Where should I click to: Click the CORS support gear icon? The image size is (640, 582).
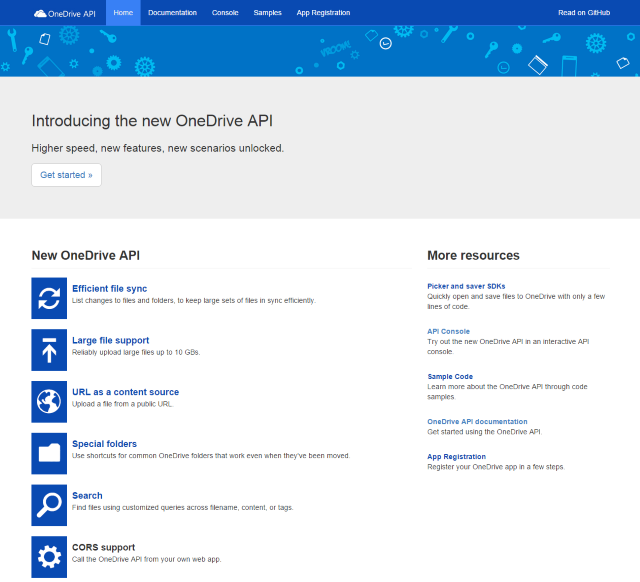[49, 557]
